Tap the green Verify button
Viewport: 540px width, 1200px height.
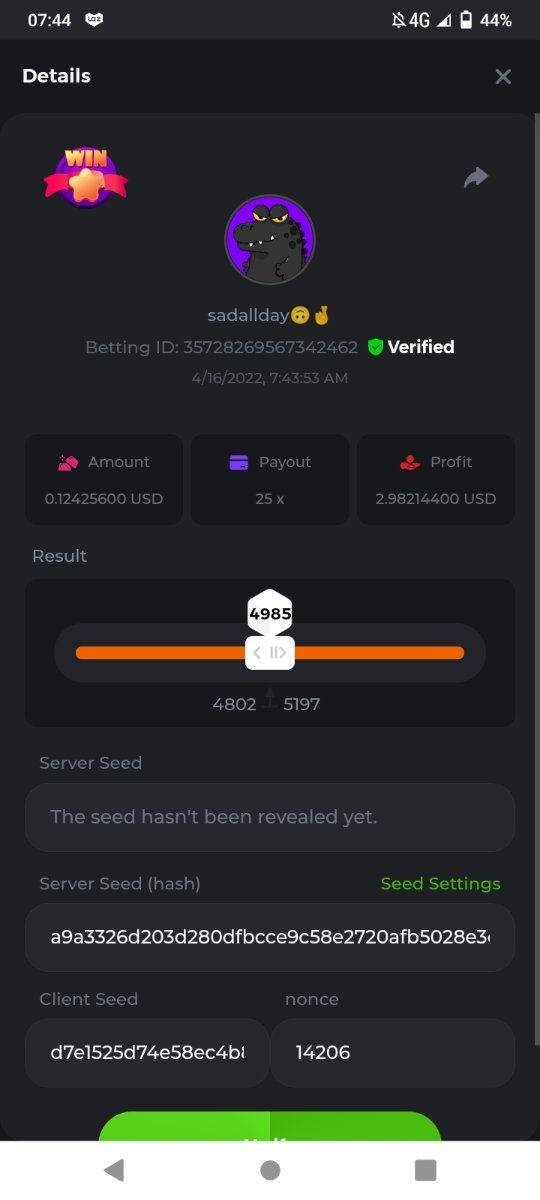tap(270, 1126)
